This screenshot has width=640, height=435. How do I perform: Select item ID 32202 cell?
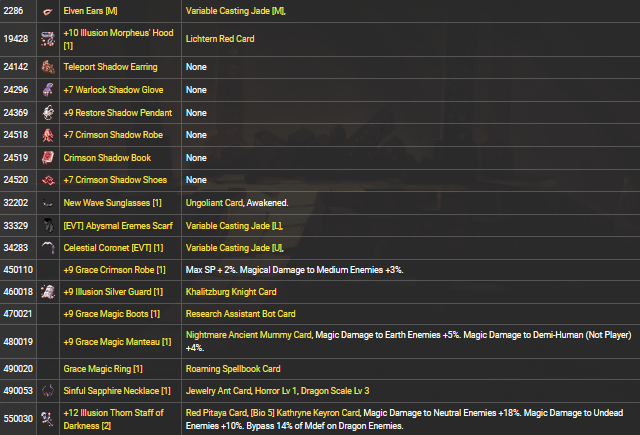click(x=18, y=203)
